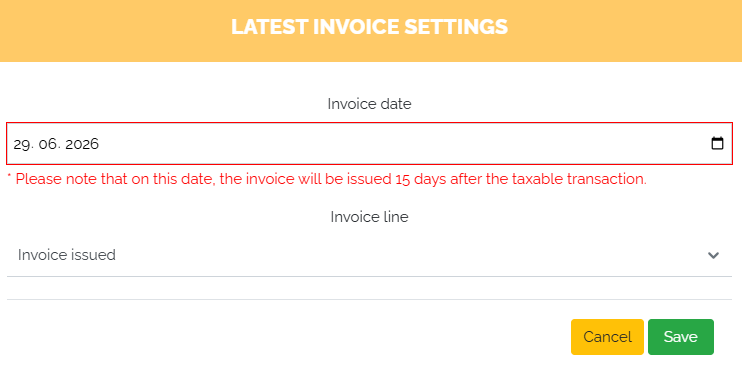Click the red 15 days warning note

coord(327,179)
